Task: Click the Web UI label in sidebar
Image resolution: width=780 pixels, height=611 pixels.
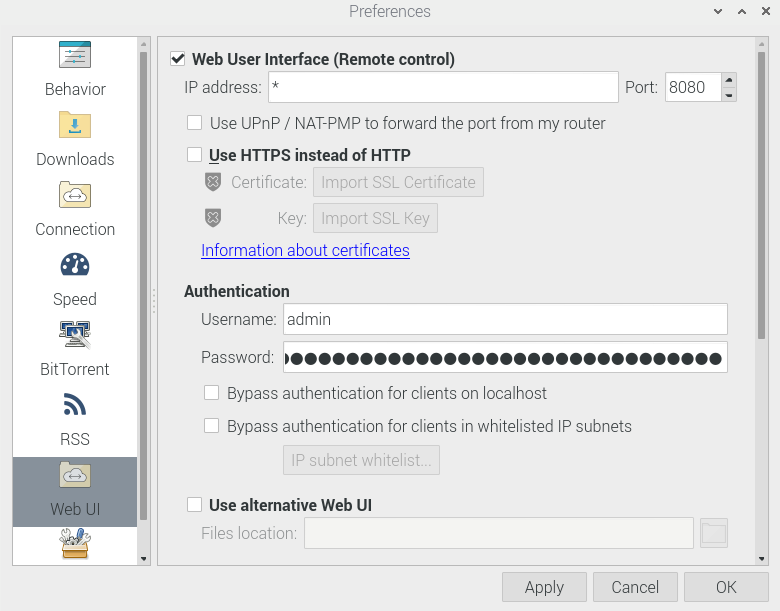Action: (x=75, y=509)
